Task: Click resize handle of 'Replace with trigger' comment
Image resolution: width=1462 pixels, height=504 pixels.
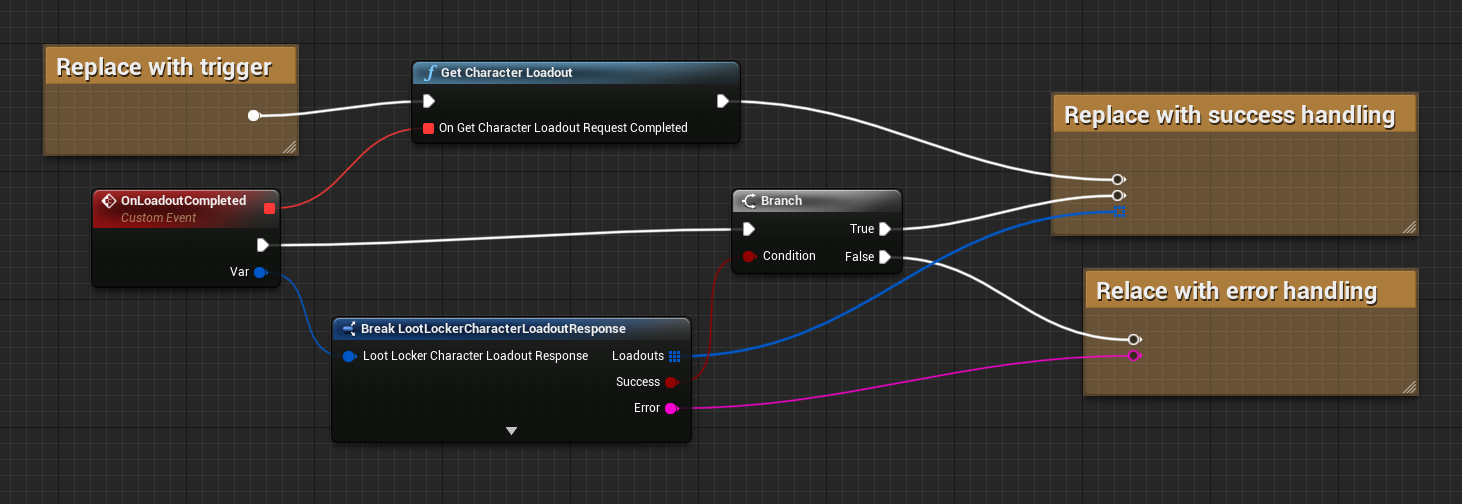Action: pos(289,147)
